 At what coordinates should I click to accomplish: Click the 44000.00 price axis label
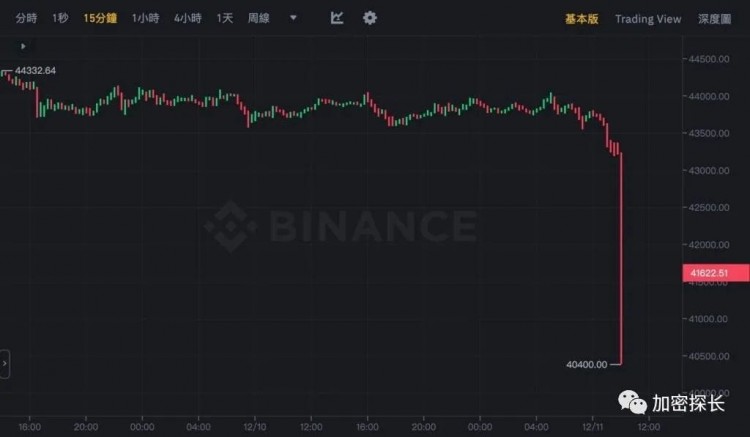point(709,96)
